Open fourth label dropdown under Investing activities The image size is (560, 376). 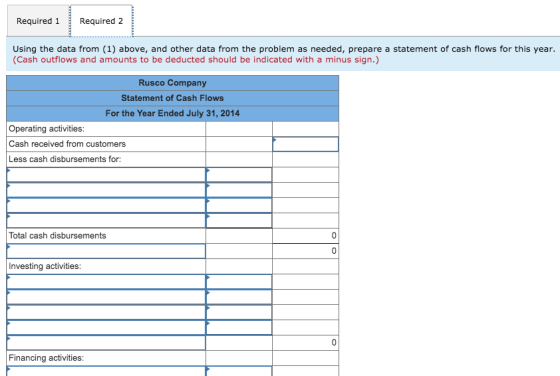pyautogui.click(x=106, y=327)
